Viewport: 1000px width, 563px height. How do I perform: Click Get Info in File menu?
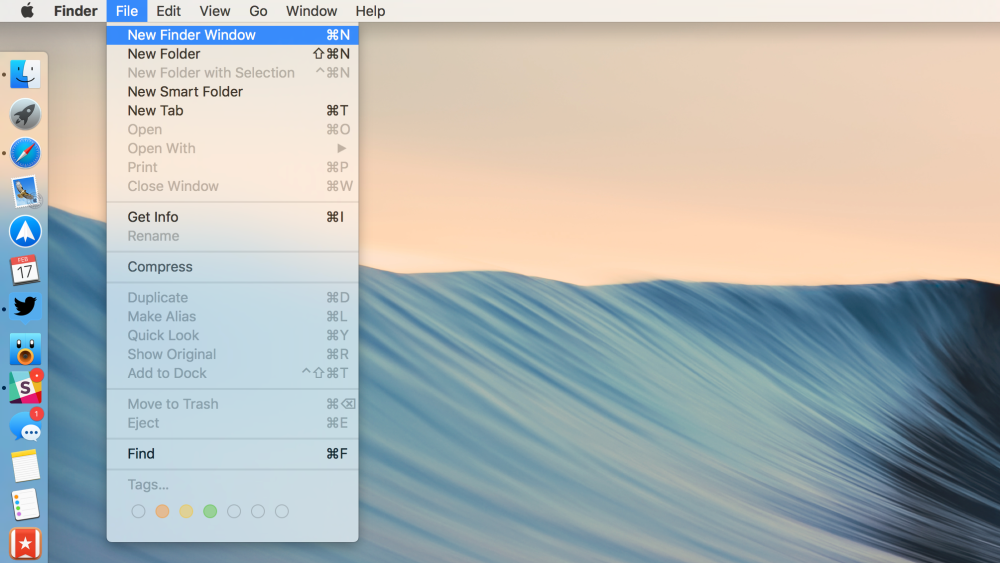pos(153,217)
